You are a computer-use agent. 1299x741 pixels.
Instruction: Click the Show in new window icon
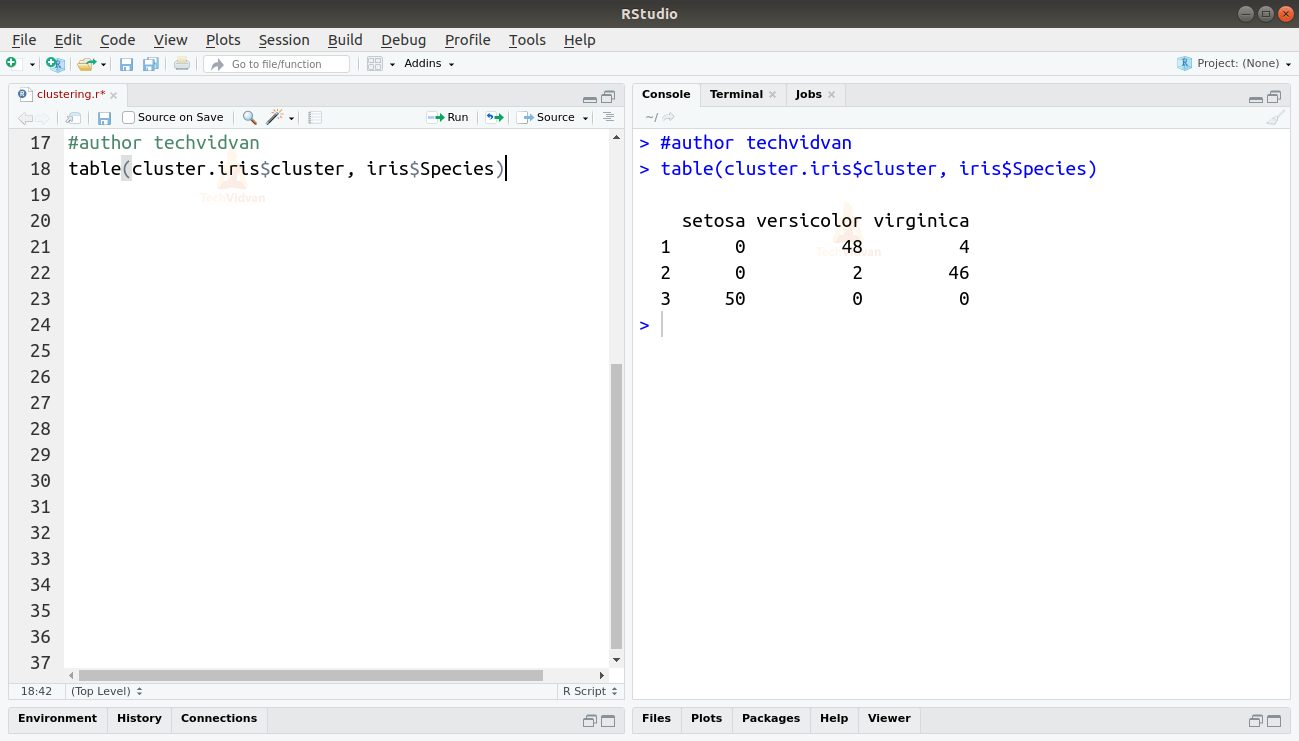coord(73,118)
